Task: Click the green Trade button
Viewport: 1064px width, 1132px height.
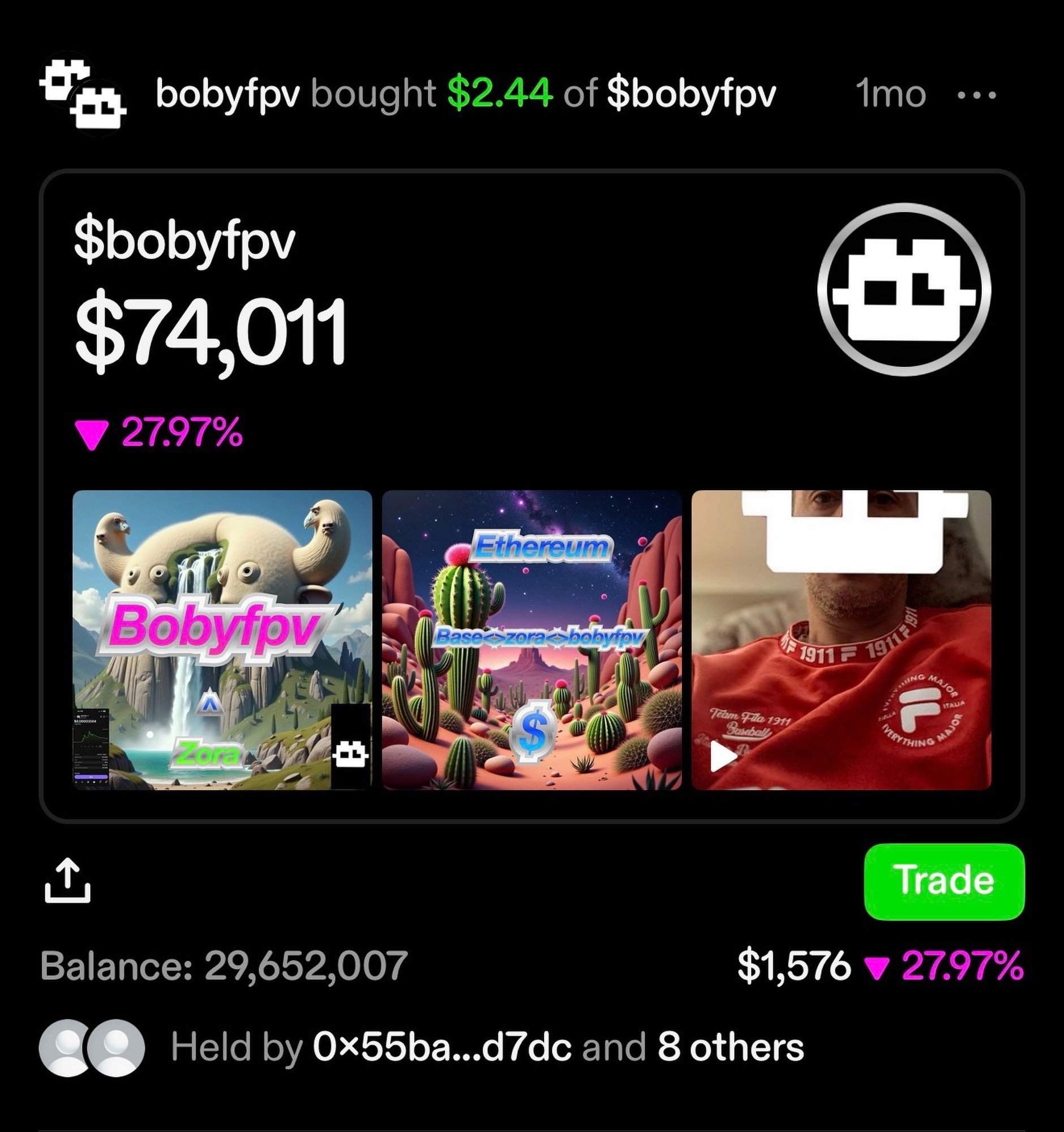Action: [x=945, y=881]
